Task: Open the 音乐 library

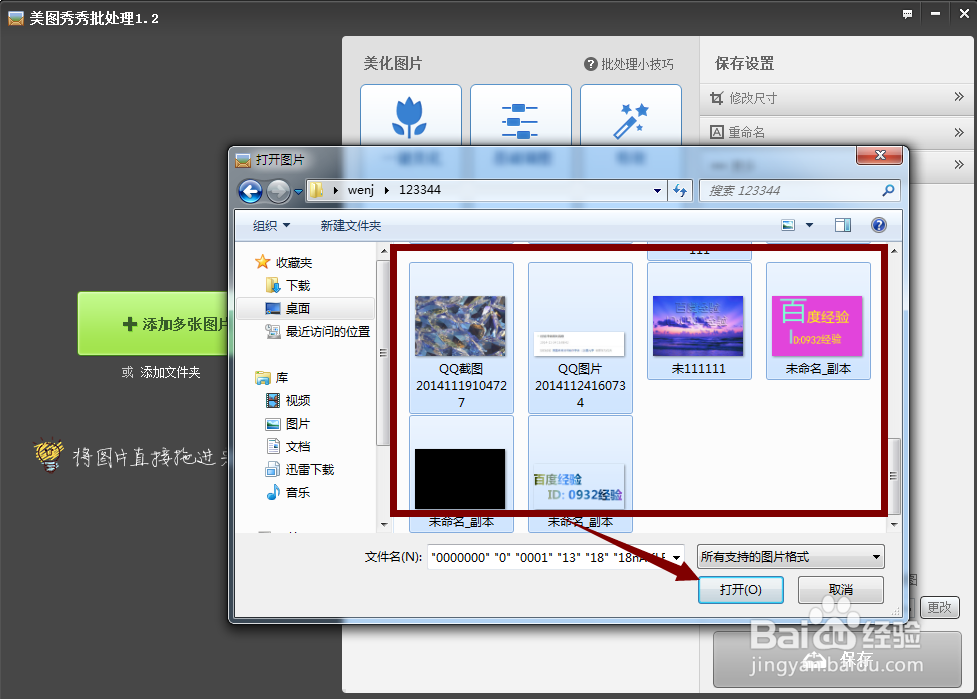Action: [x=288, y=493]
